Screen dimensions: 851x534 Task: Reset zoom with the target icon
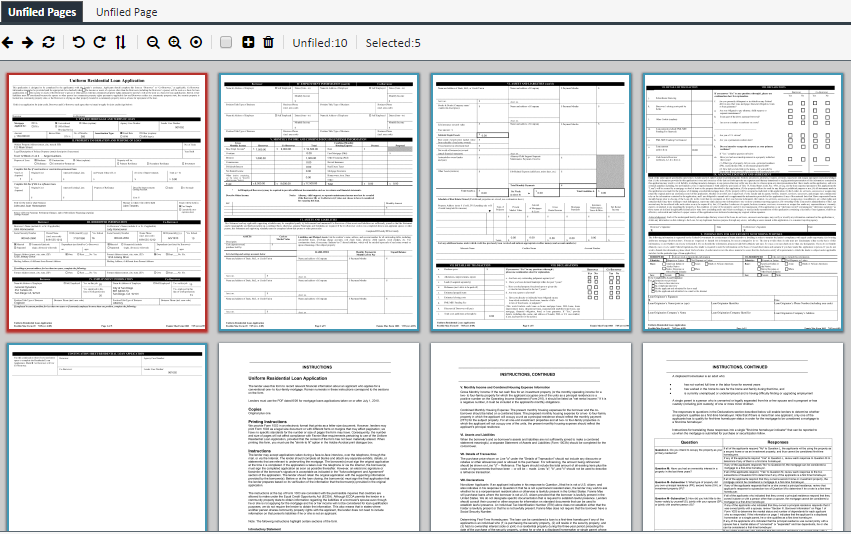click(196, 43)
